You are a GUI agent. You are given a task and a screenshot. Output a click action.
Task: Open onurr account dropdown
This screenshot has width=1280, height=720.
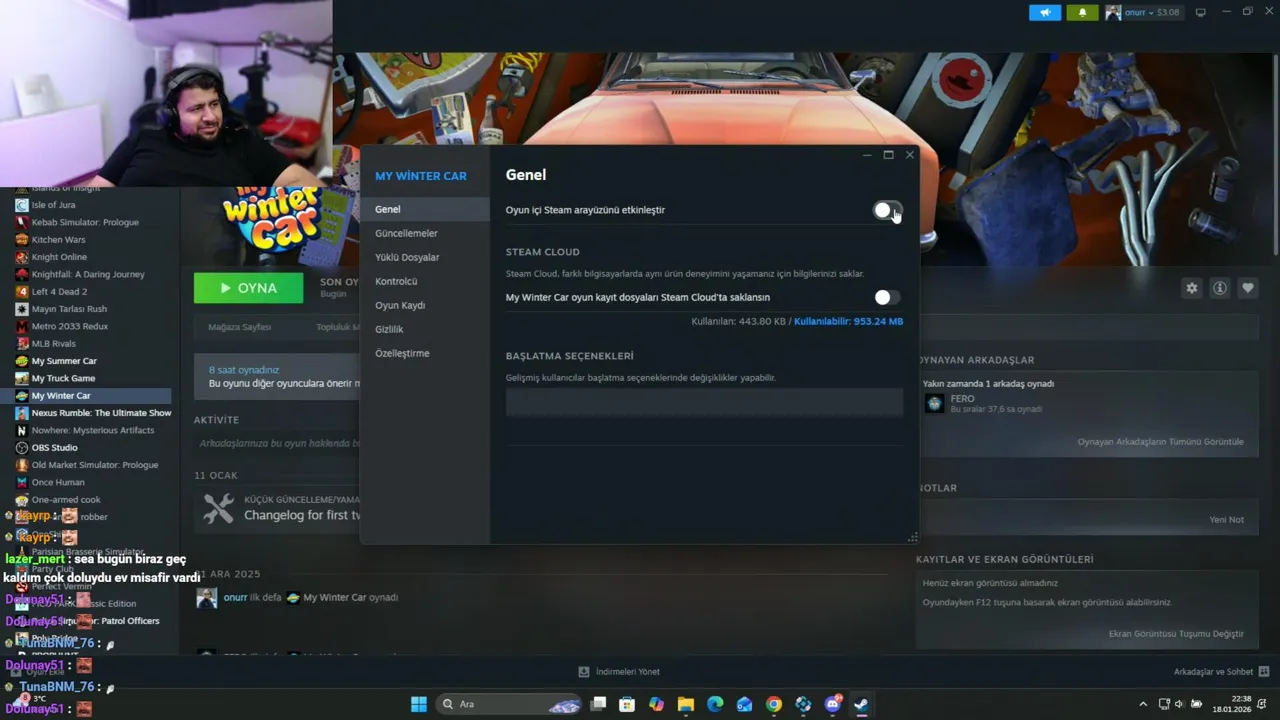point(1144,13)
